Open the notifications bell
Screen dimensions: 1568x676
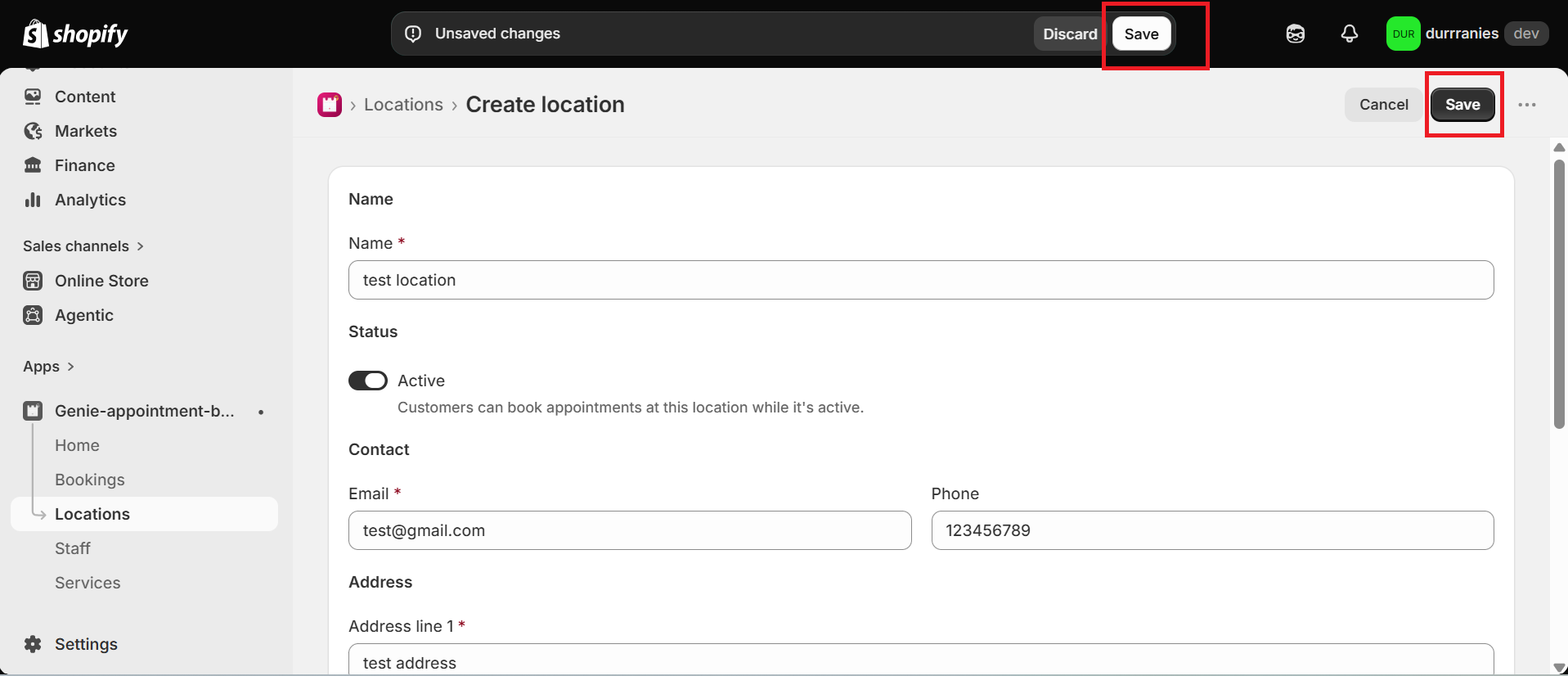1350,34
